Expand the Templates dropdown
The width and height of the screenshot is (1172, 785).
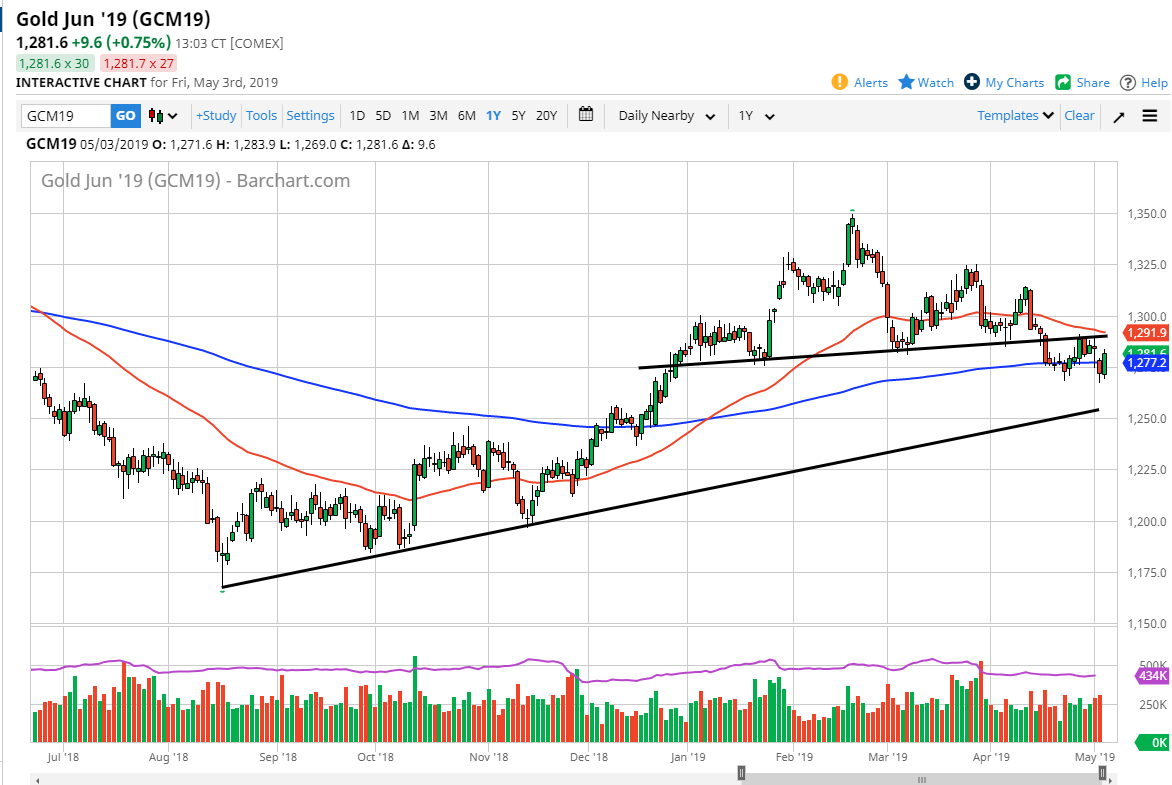(x=1016, y=116)
